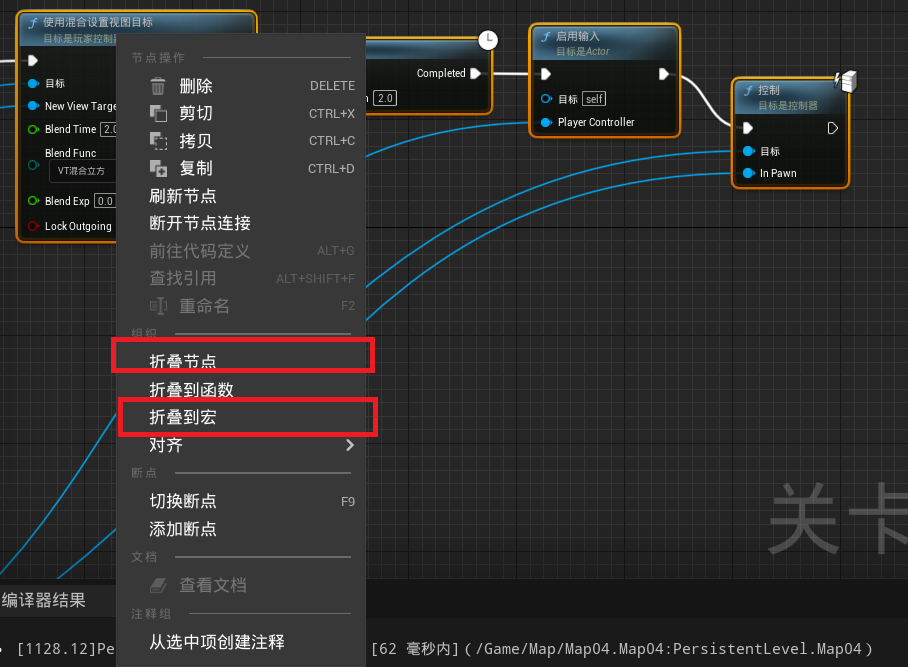Click the Blend Time value field
Viewport: 908px width, 667px height.
click(x=109, y=129)
